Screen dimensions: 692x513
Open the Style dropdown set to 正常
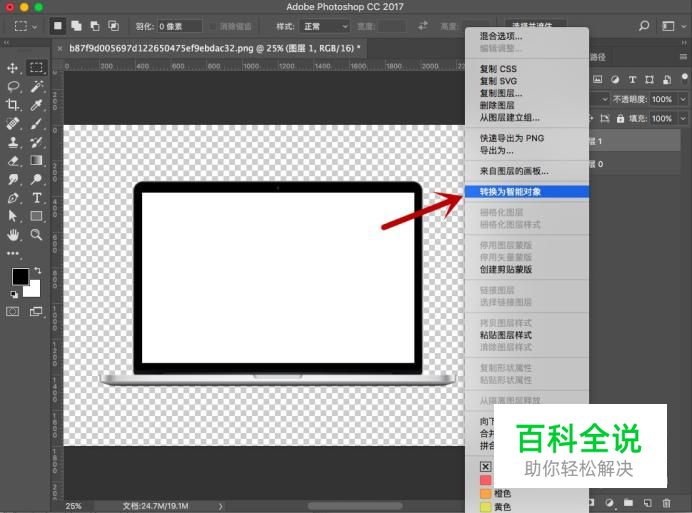click(324, 26)
